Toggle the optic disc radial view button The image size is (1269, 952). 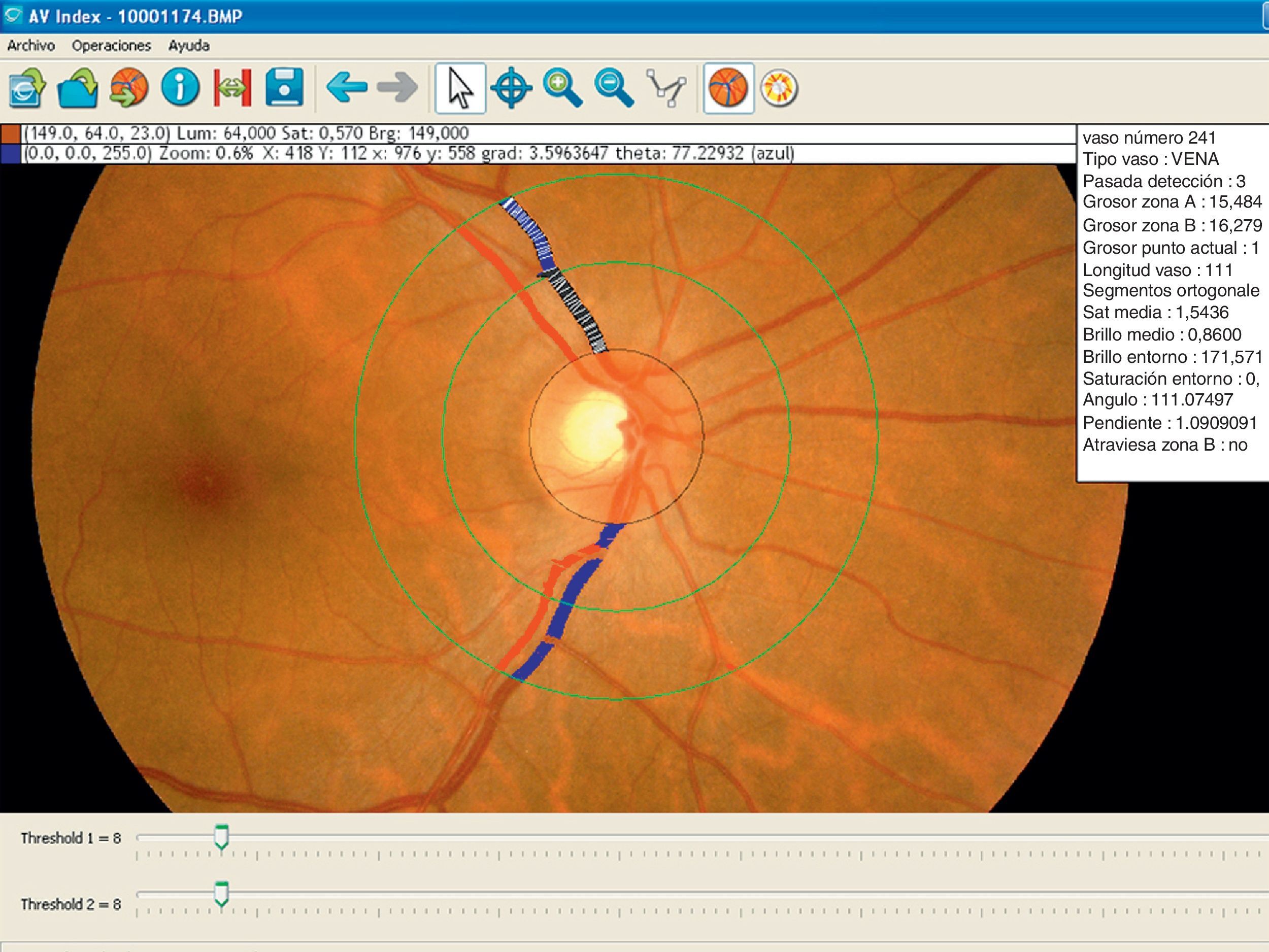(x=779, y=88)
